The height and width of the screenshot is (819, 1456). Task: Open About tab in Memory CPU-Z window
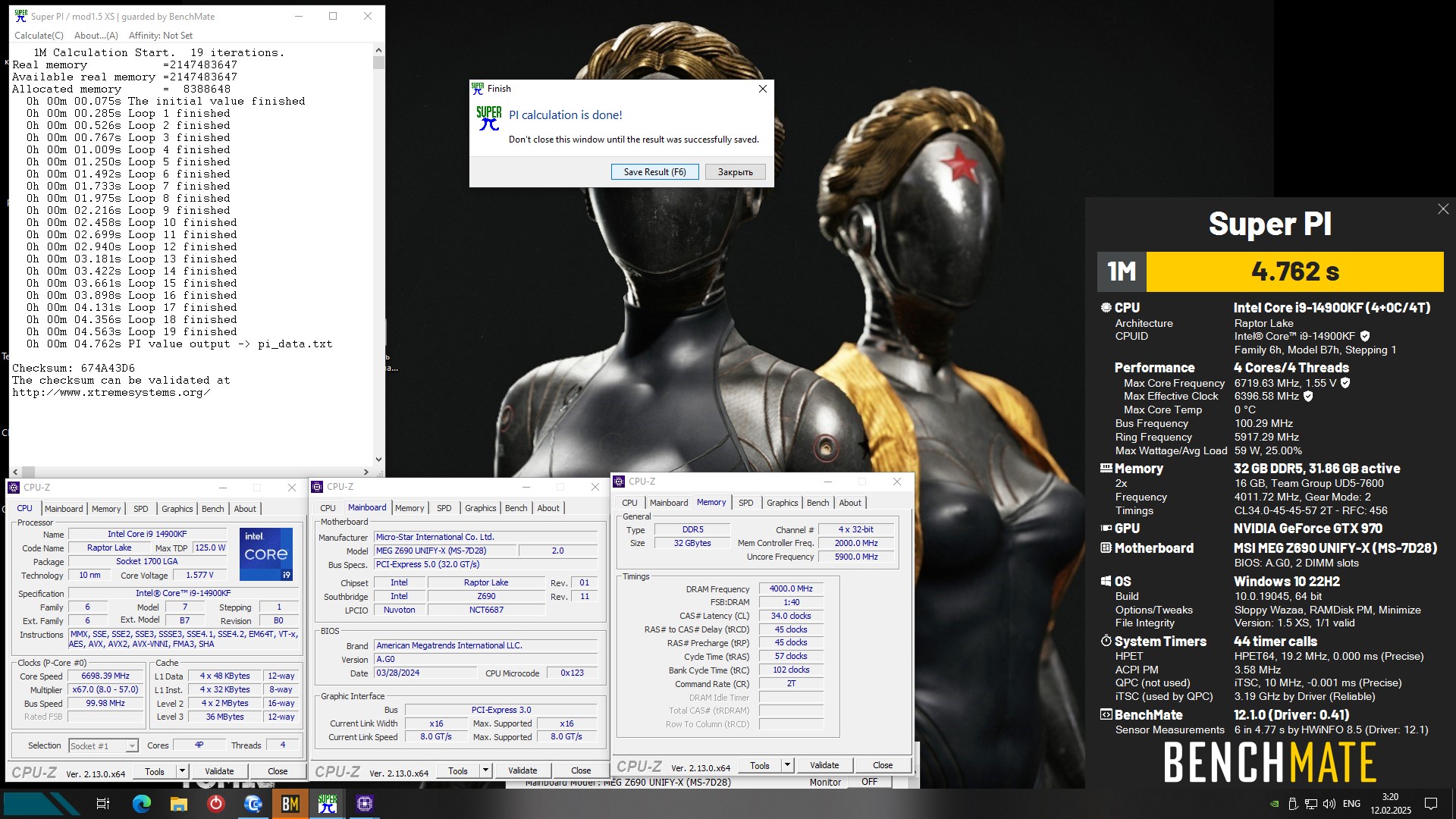pos(850,503)
